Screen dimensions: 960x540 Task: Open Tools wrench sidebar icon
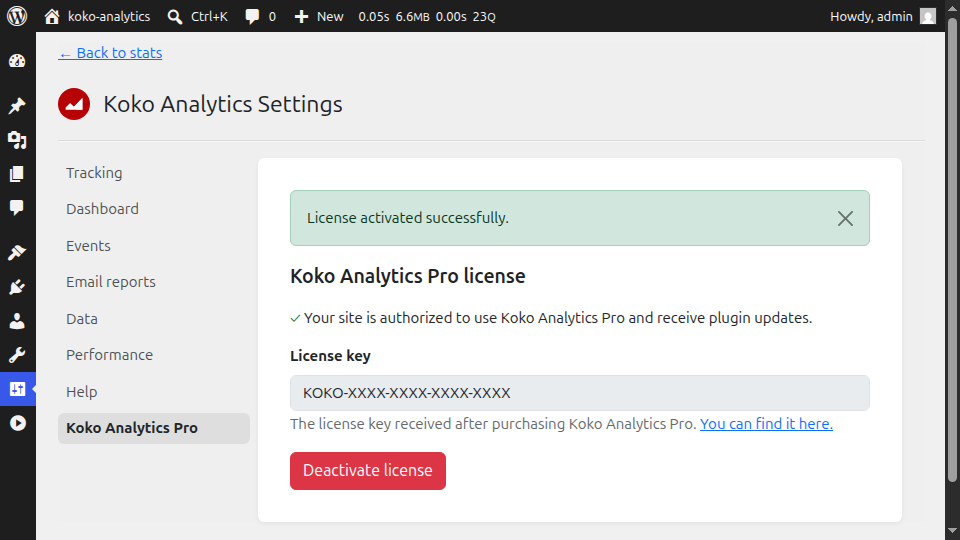point(17,355)
